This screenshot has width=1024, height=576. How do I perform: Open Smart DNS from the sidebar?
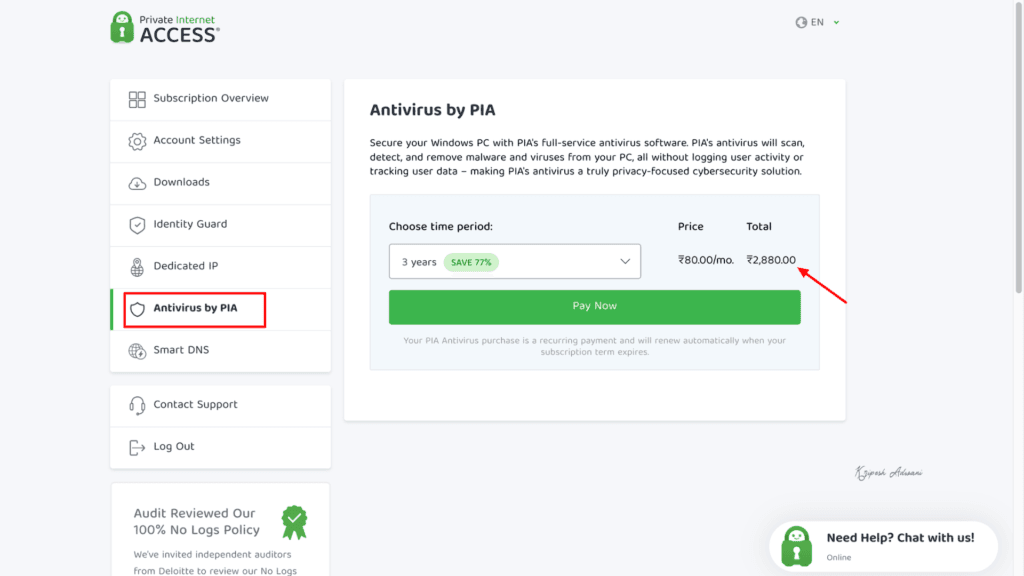(x=221, y=351)
